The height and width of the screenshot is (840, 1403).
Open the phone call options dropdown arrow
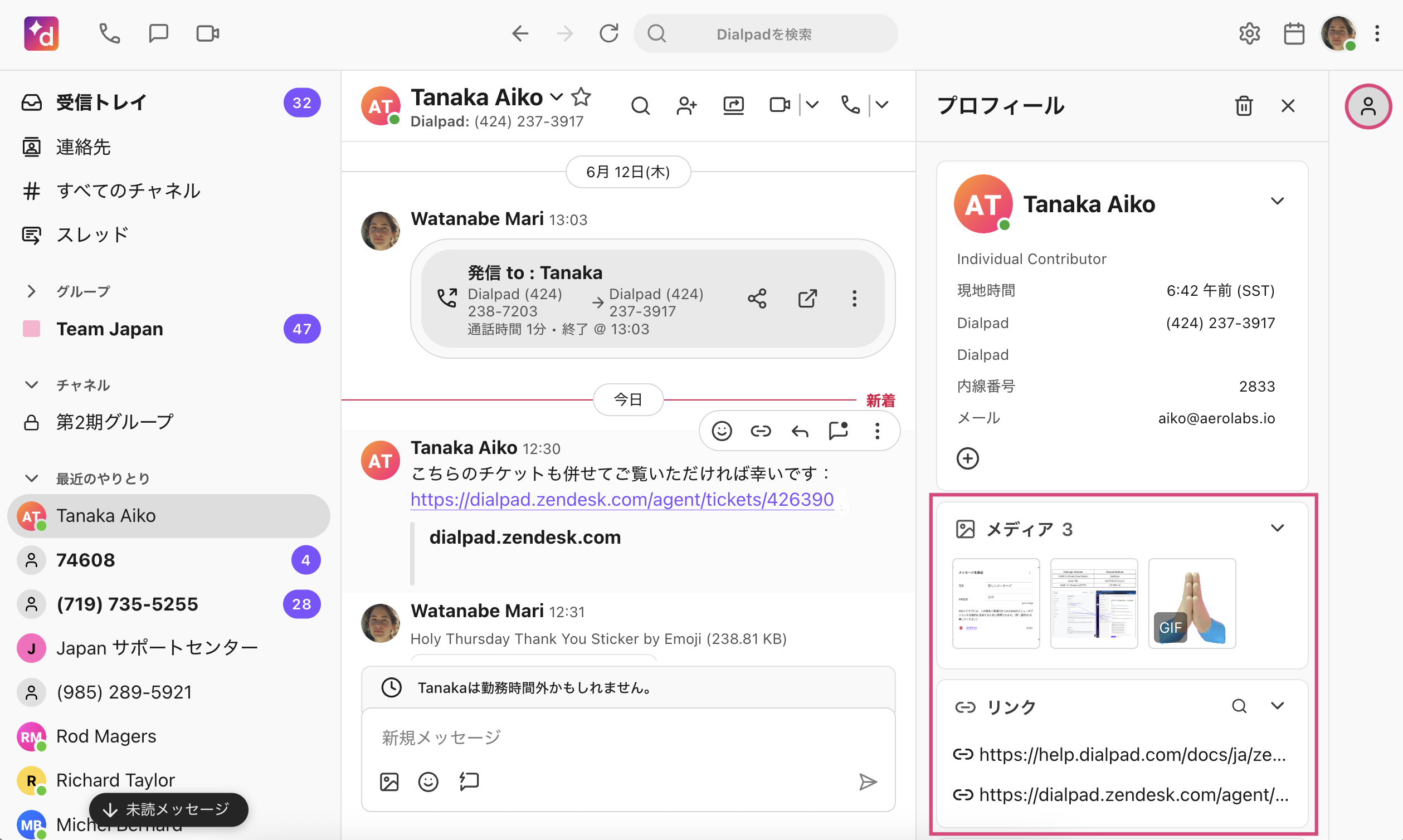coord(881,105)
